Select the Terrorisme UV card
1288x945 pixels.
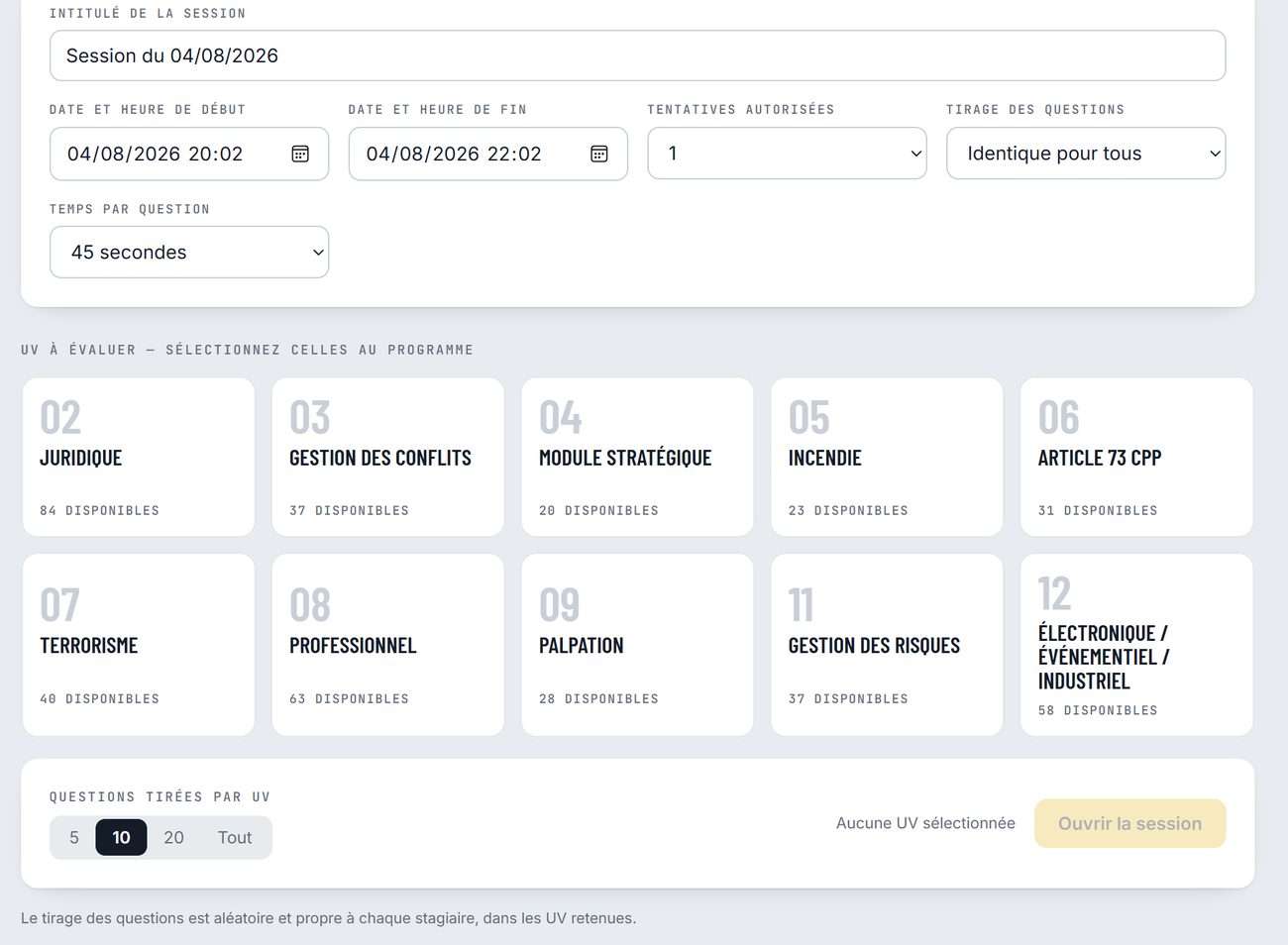pyautogui.click(x=139, y=645)
